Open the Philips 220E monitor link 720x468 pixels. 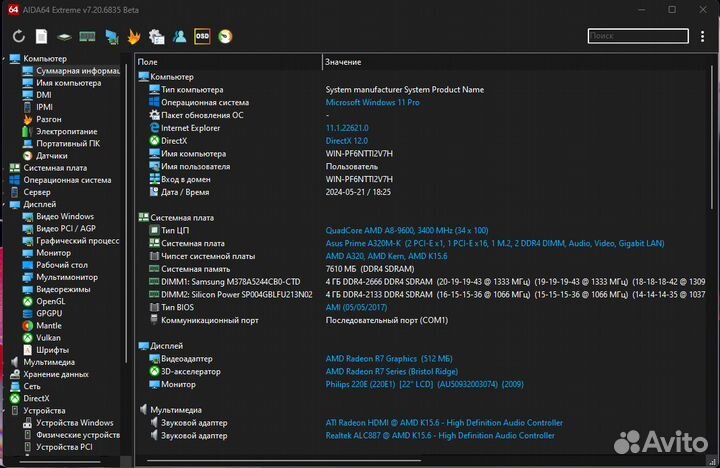425,384
